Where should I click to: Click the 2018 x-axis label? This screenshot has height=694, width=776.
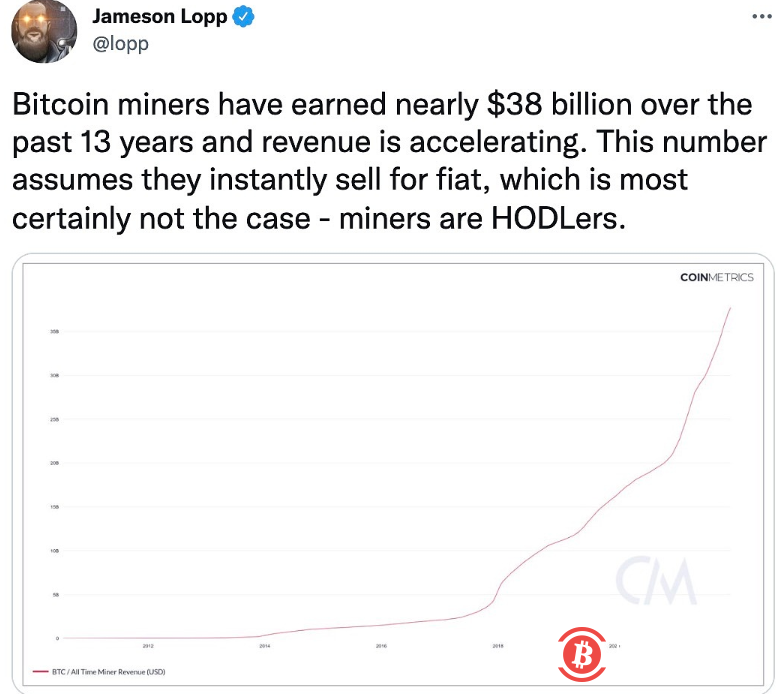click(498, 646)
